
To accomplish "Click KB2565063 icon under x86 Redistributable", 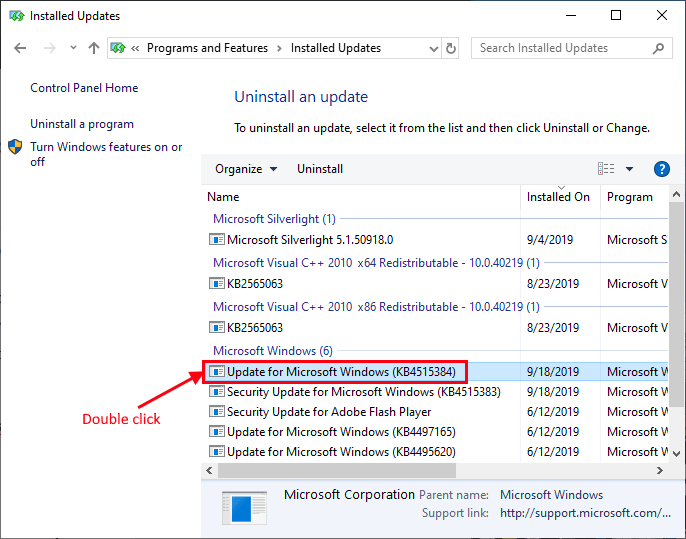I will [x=217, y=327].
